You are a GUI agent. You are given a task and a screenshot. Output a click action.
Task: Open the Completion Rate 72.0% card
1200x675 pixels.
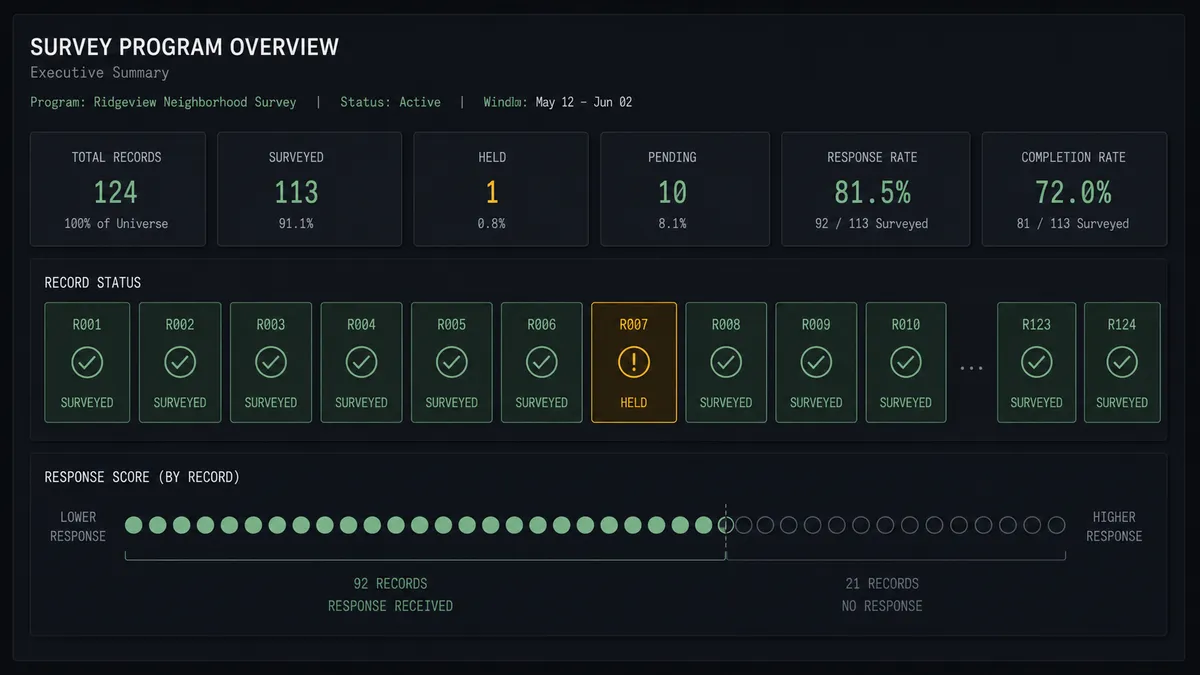coord(1074,189)
